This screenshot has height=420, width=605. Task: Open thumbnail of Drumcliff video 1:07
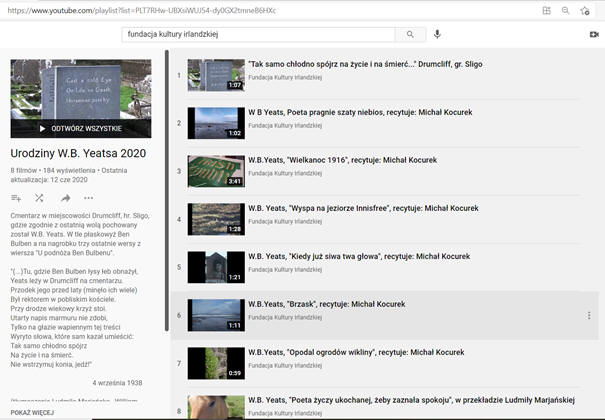coord(216,75)
